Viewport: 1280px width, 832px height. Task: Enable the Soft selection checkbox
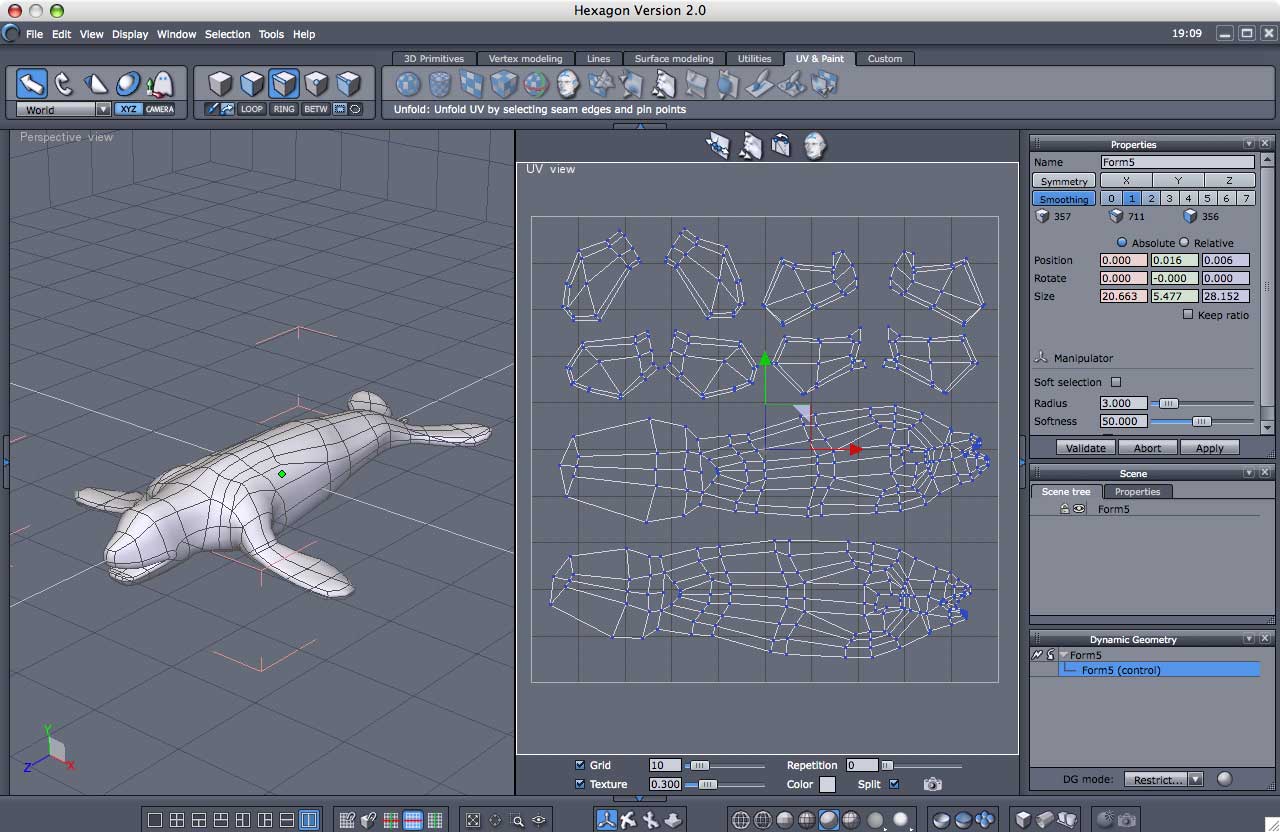1116,382
